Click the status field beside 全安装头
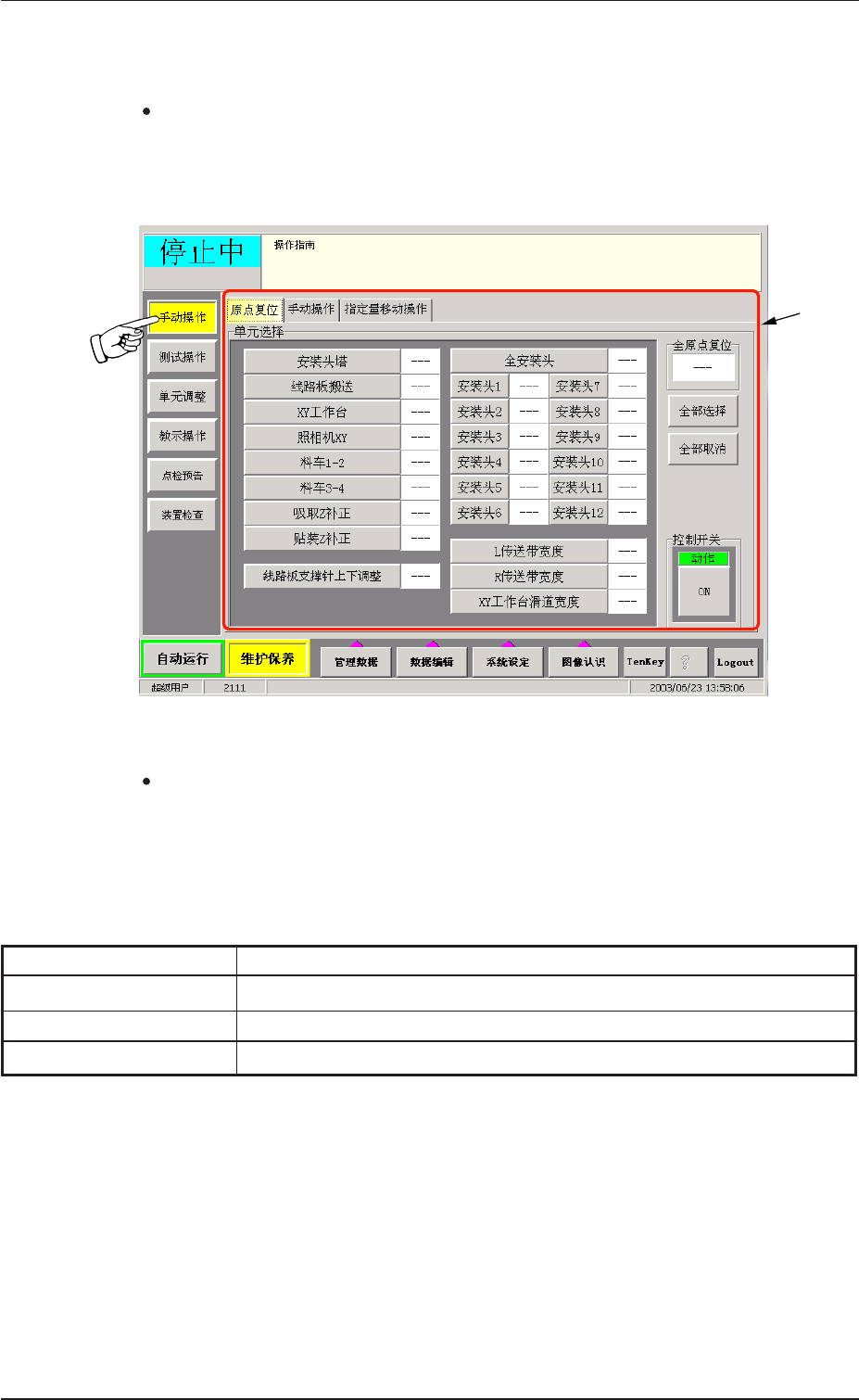The height and width of the screenshot is (1400, 859). pyautogui.click(x=627, y=361)
